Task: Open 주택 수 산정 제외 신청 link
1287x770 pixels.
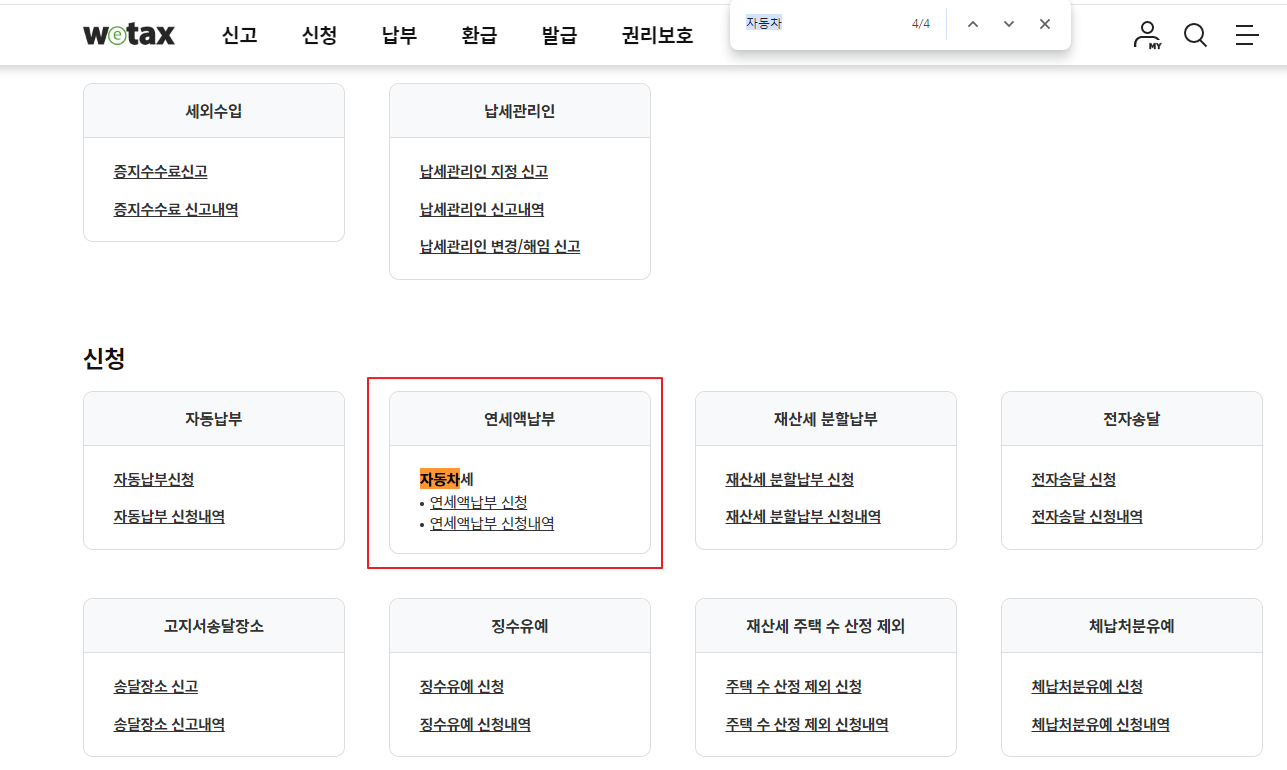Action: [x=794, y=687]
